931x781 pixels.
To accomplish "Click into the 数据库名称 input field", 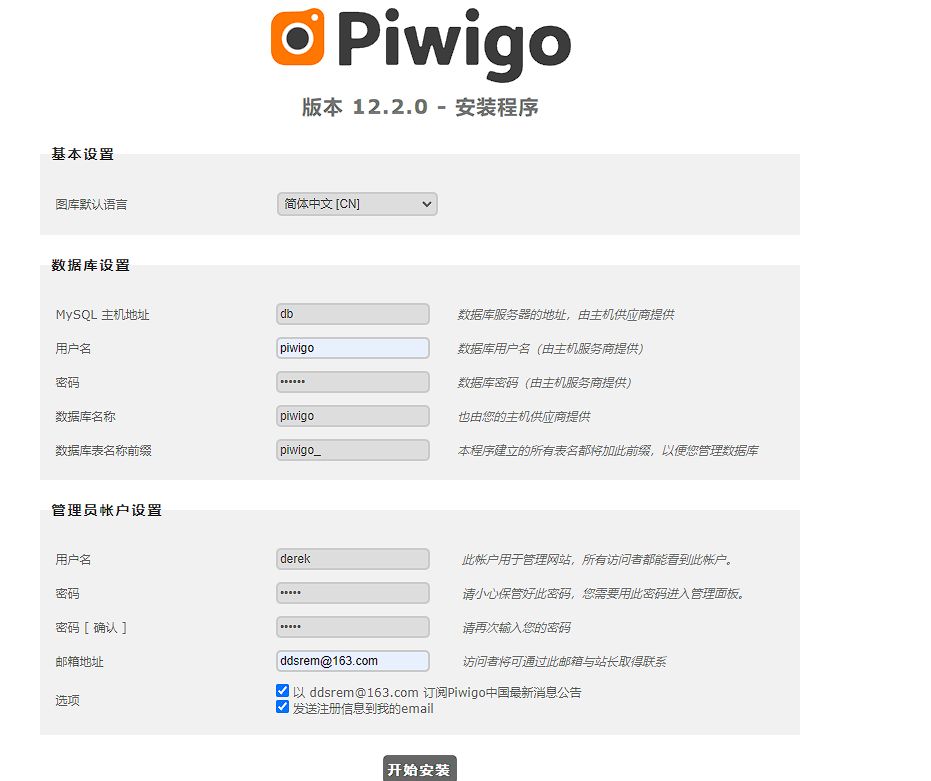I will pos(353,416).
